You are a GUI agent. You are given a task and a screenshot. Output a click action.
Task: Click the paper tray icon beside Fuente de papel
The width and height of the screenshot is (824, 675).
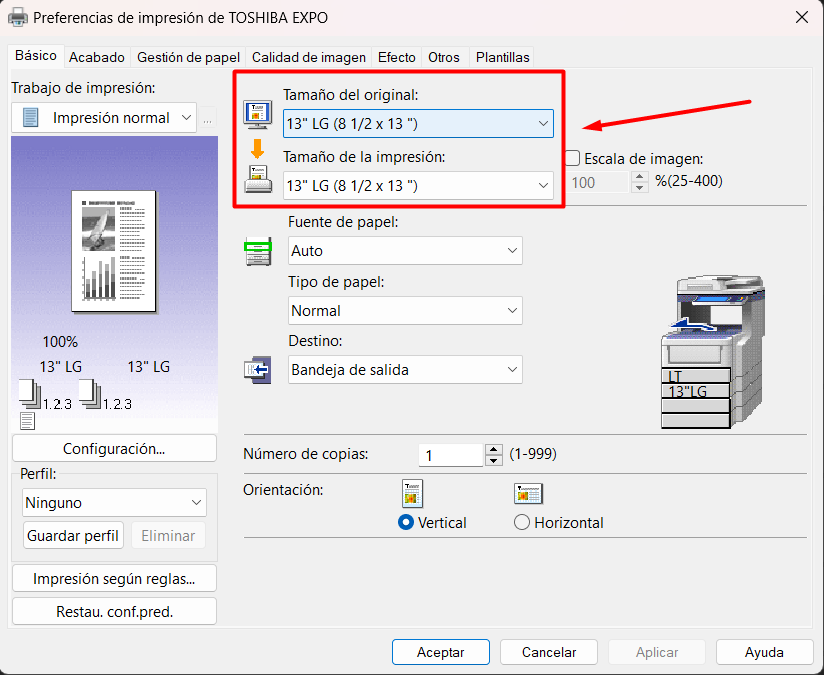(258, 251)
